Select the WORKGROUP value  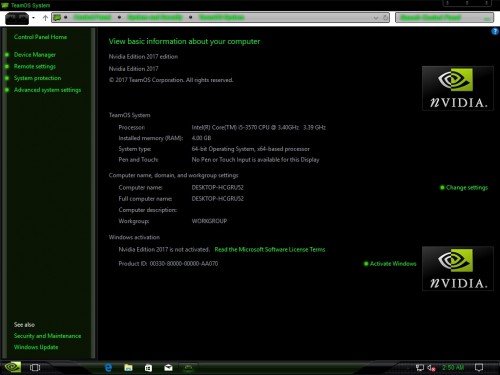[x=209, y=221]
